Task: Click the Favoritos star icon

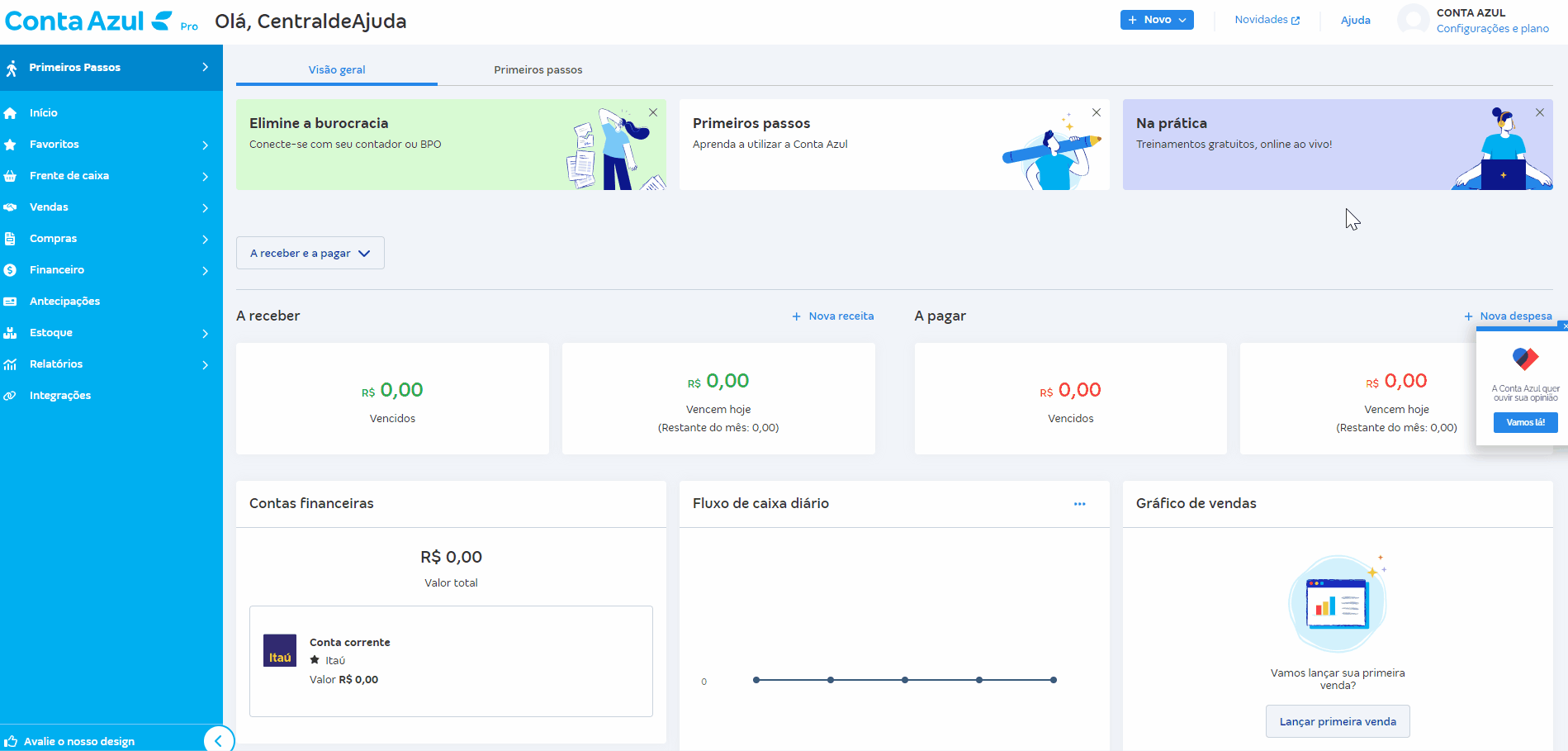Action: tap(10, 145)
